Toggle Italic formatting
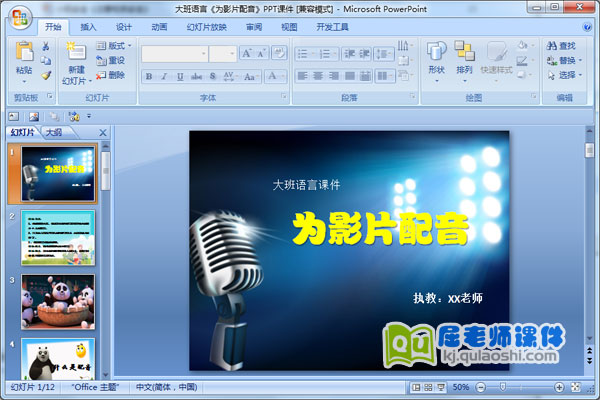Viewport: 600px width, 400px height. coord(164,76)
